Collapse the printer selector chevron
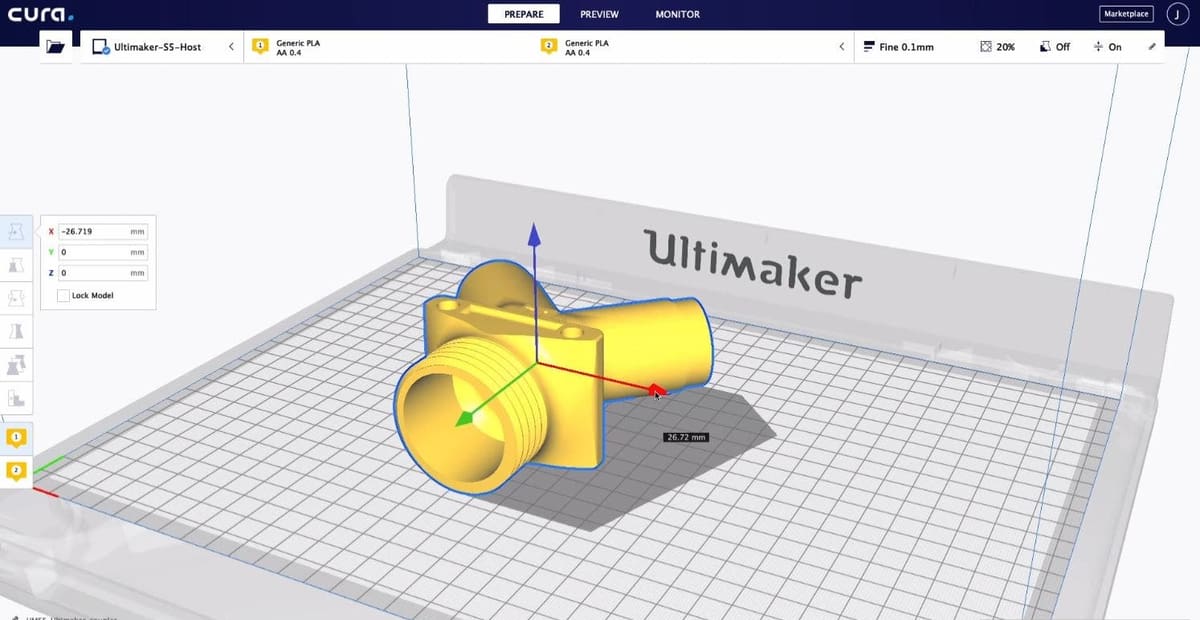The height and width of the screenshot is (620, 1200). pos(231,46)
